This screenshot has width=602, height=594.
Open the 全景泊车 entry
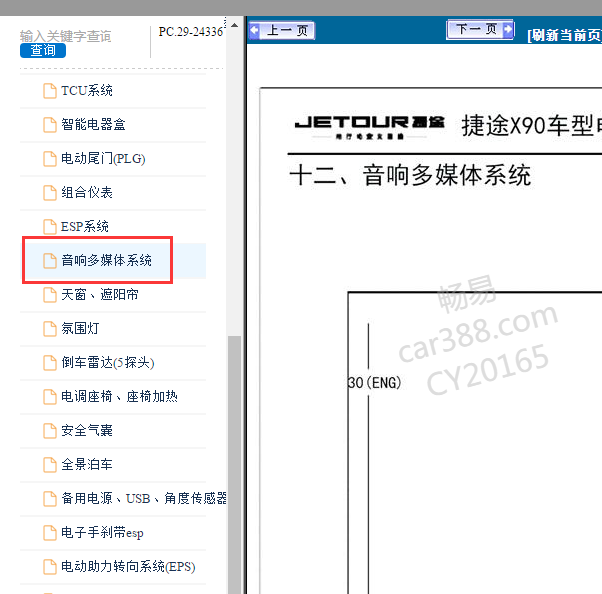87,464
